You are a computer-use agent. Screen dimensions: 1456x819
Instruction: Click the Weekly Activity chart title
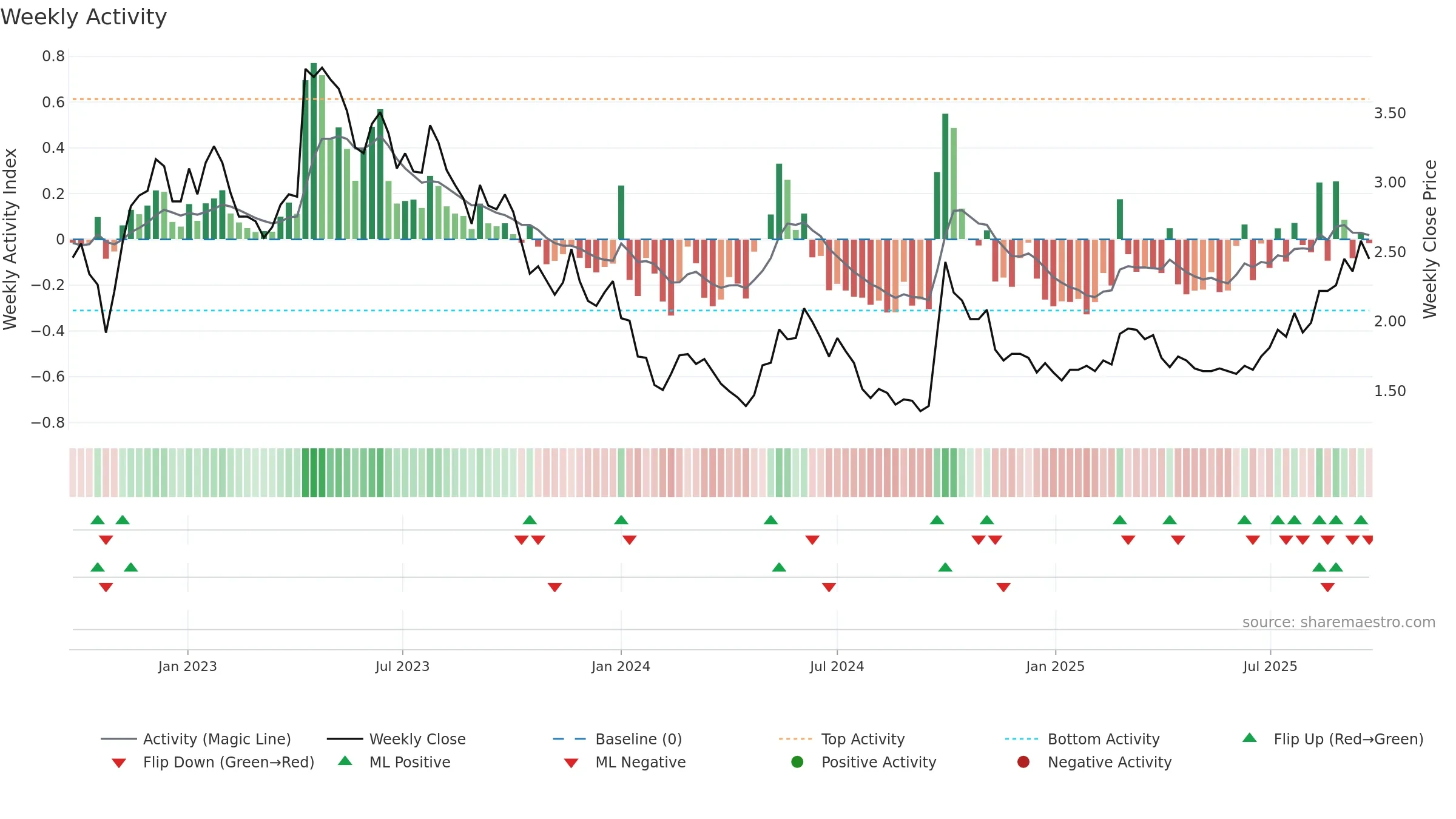[x=84, y=17]
